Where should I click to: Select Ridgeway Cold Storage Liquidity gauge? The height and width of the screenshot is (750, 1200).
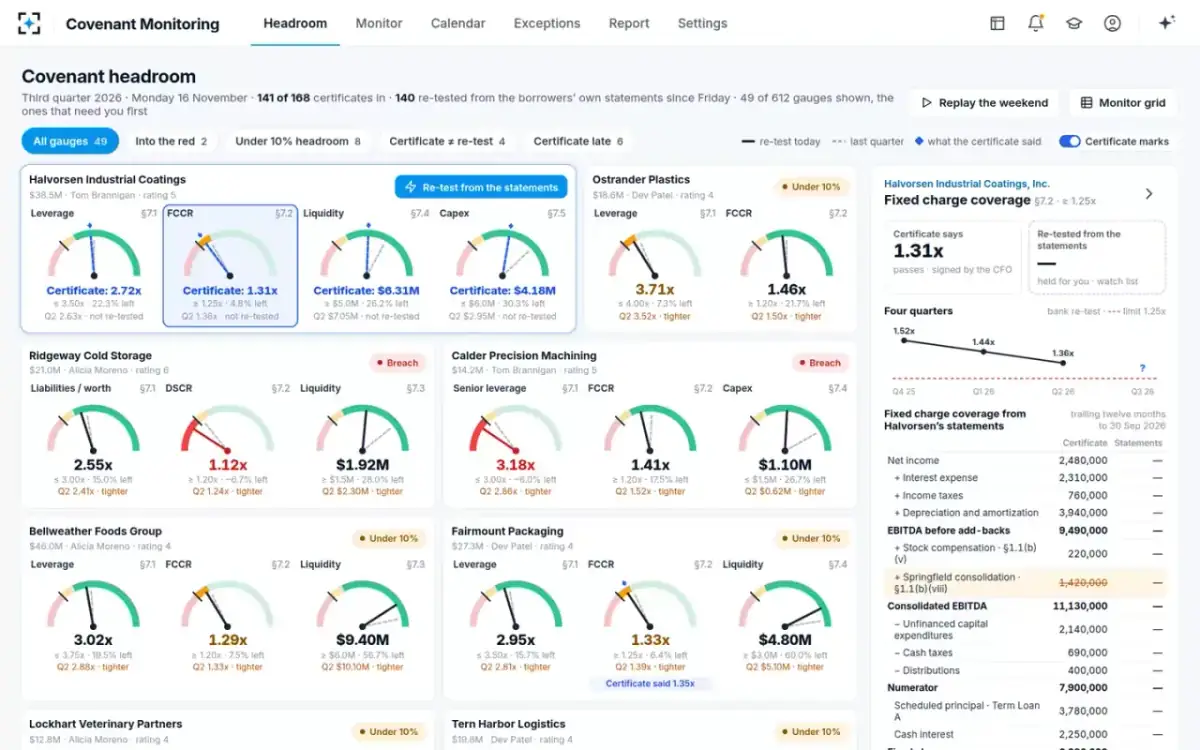(362, 440)
